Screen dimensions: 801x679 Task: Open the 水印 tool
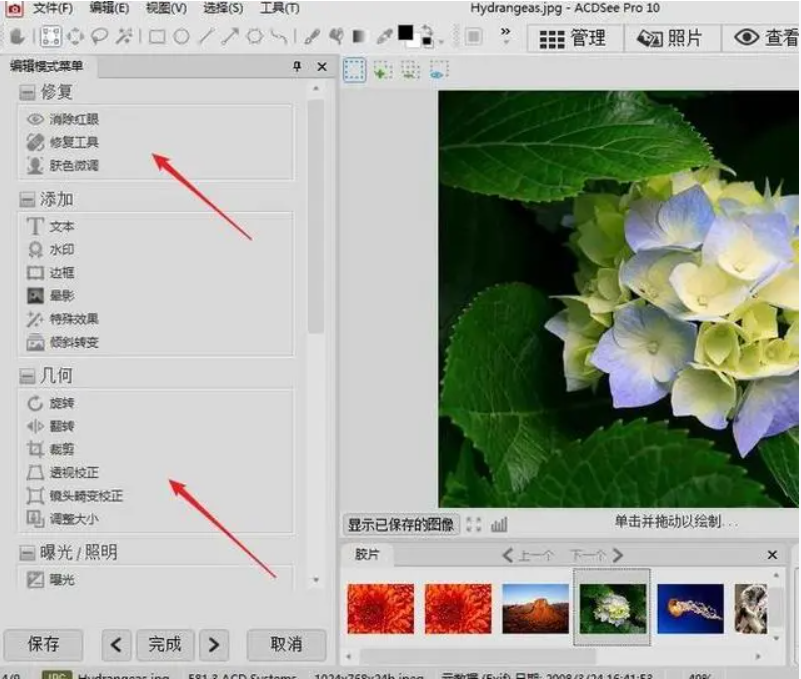(51, 249)
